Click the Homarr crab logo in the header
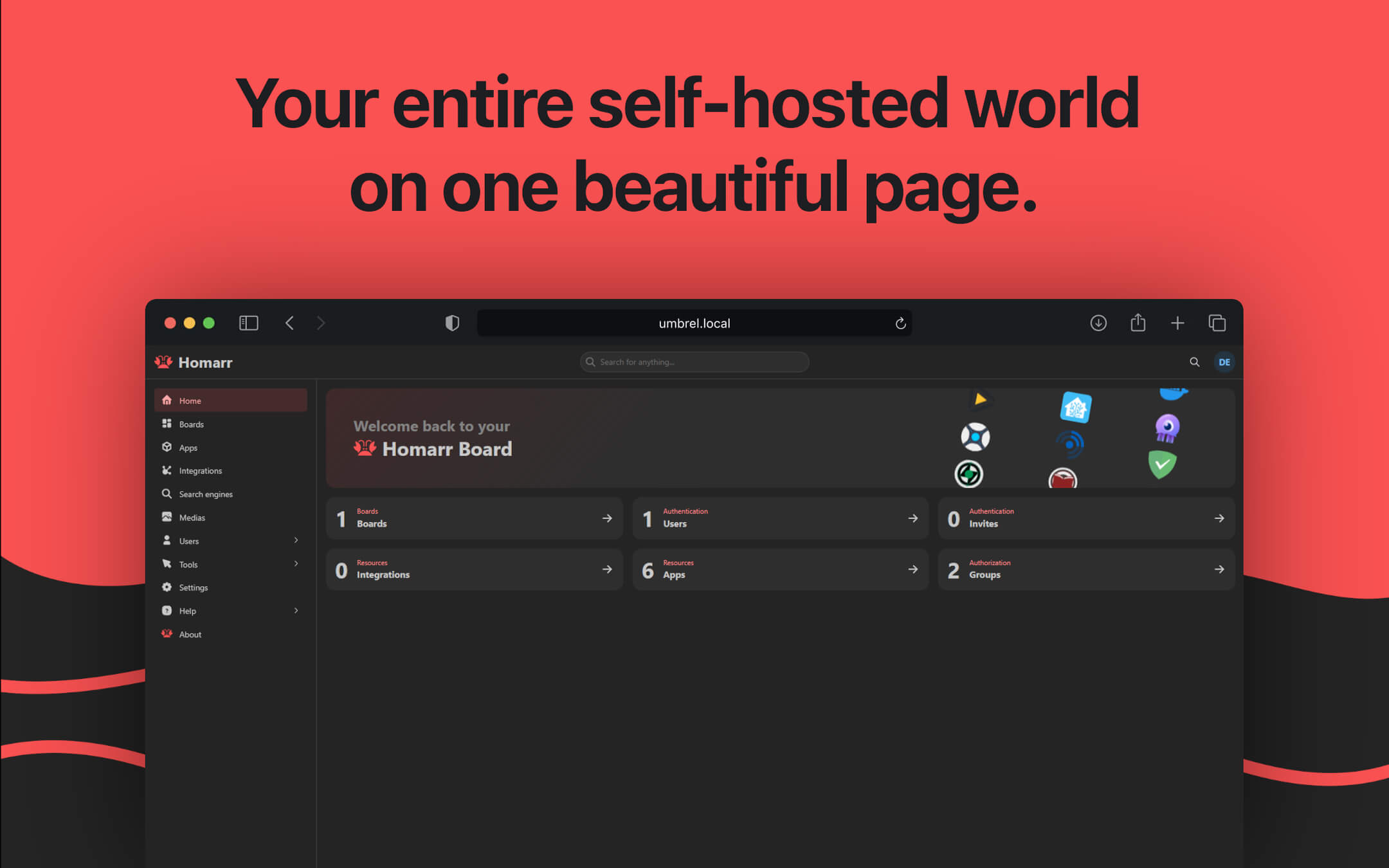1389x868 pixels. click(x=166, y=362)
